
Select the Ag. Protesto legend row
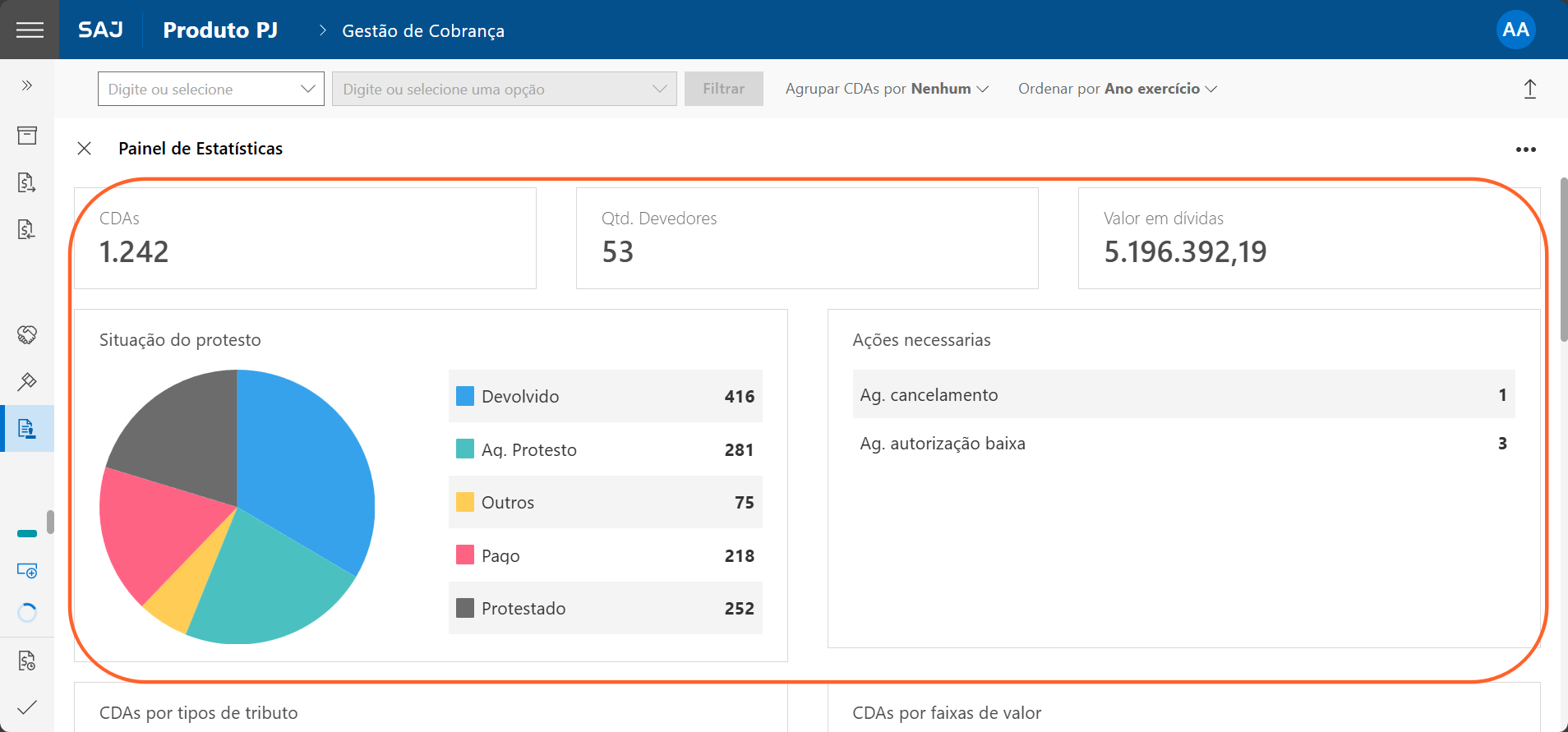click(x=605, y=449)
